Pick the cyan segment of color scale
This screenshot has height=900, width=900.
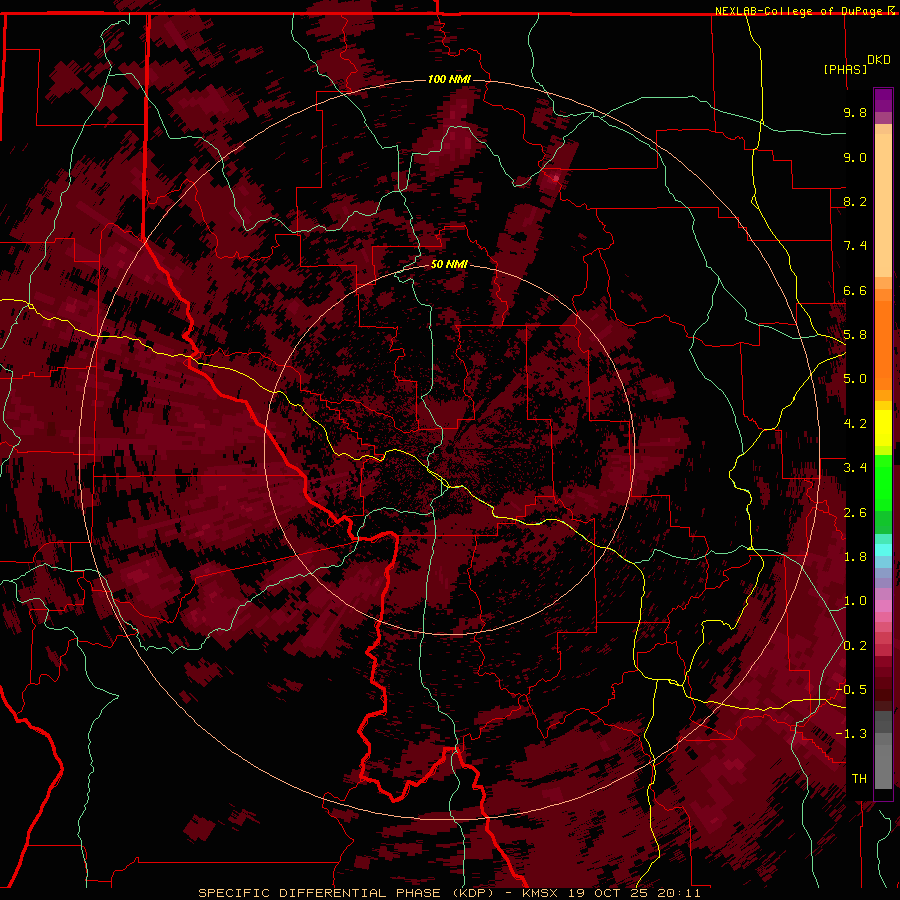coord(883,550)
